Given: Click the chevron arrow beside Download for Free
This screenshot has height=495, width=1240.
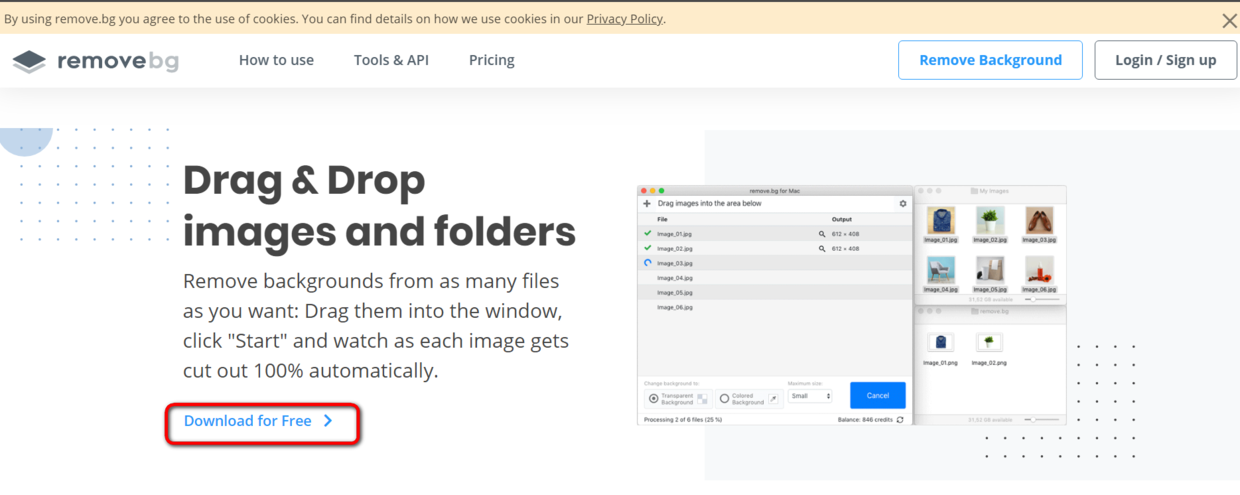Looking at the screenshot, I should tap(328, 421).
